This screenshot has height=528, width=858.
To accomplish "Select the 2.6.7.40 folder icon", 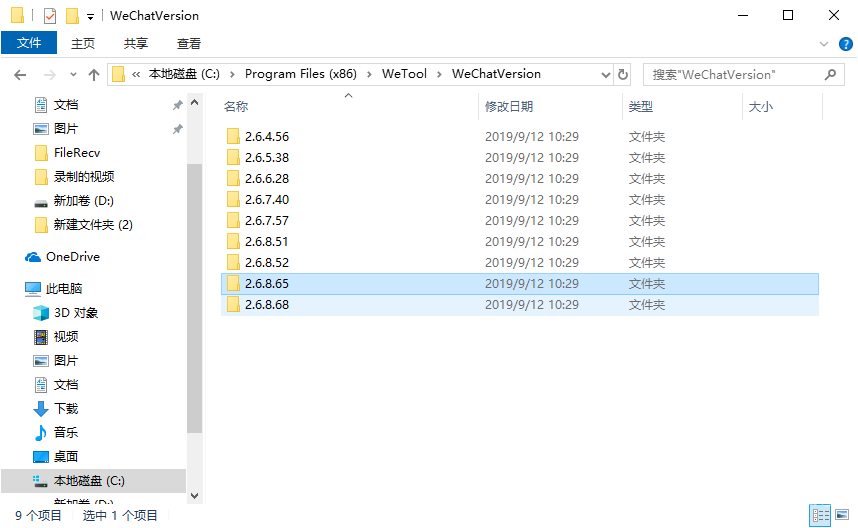I will [x=233, y=200].
